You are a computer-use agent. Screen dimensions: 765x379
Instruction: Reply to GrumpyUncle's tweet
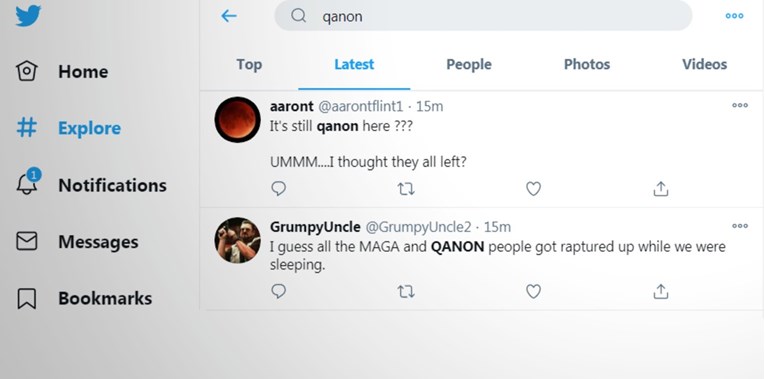click(x=279, y=292)
